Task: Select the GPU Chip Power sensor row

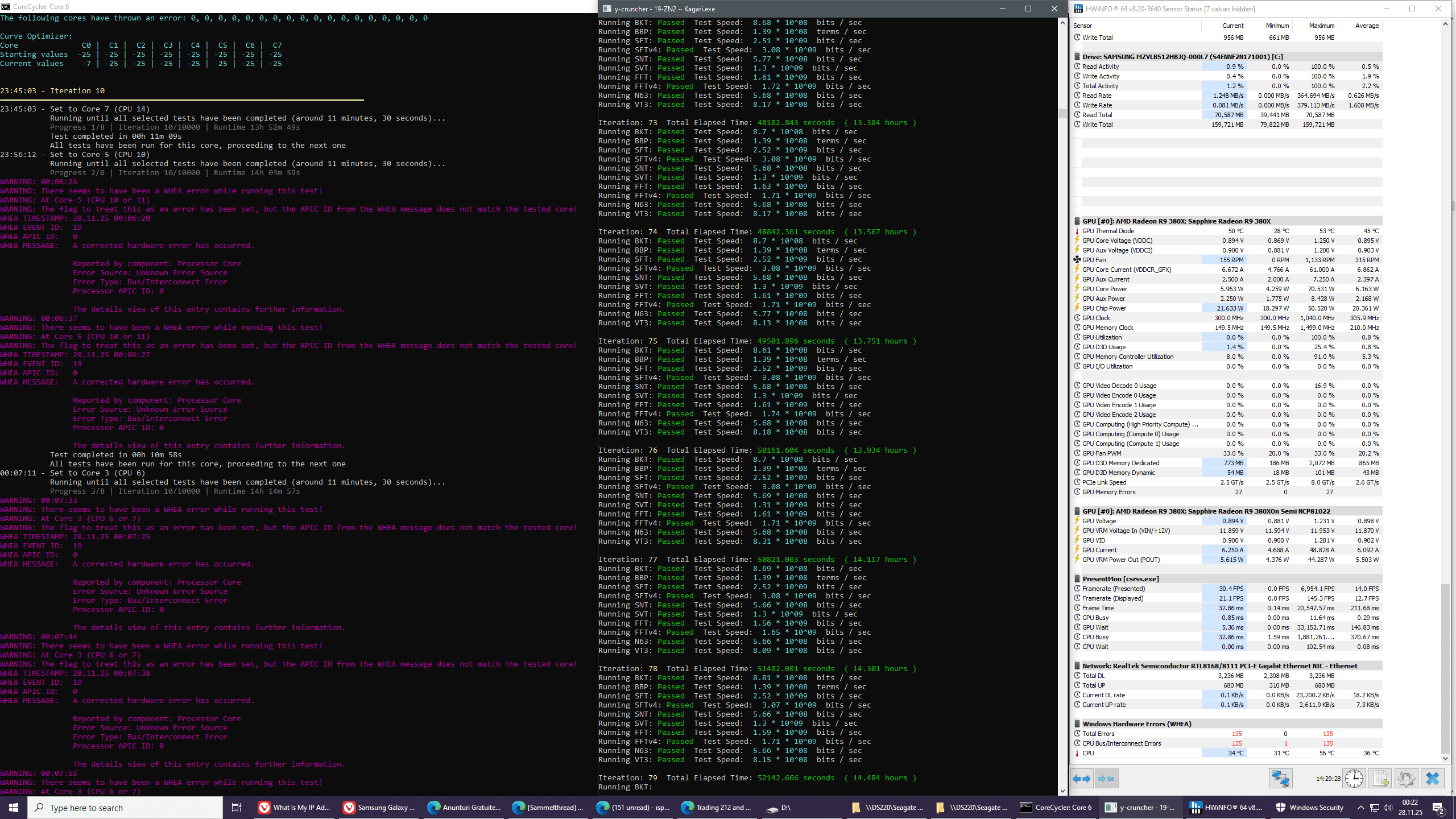Action: pyautogui.click(x=1104, y=308)
